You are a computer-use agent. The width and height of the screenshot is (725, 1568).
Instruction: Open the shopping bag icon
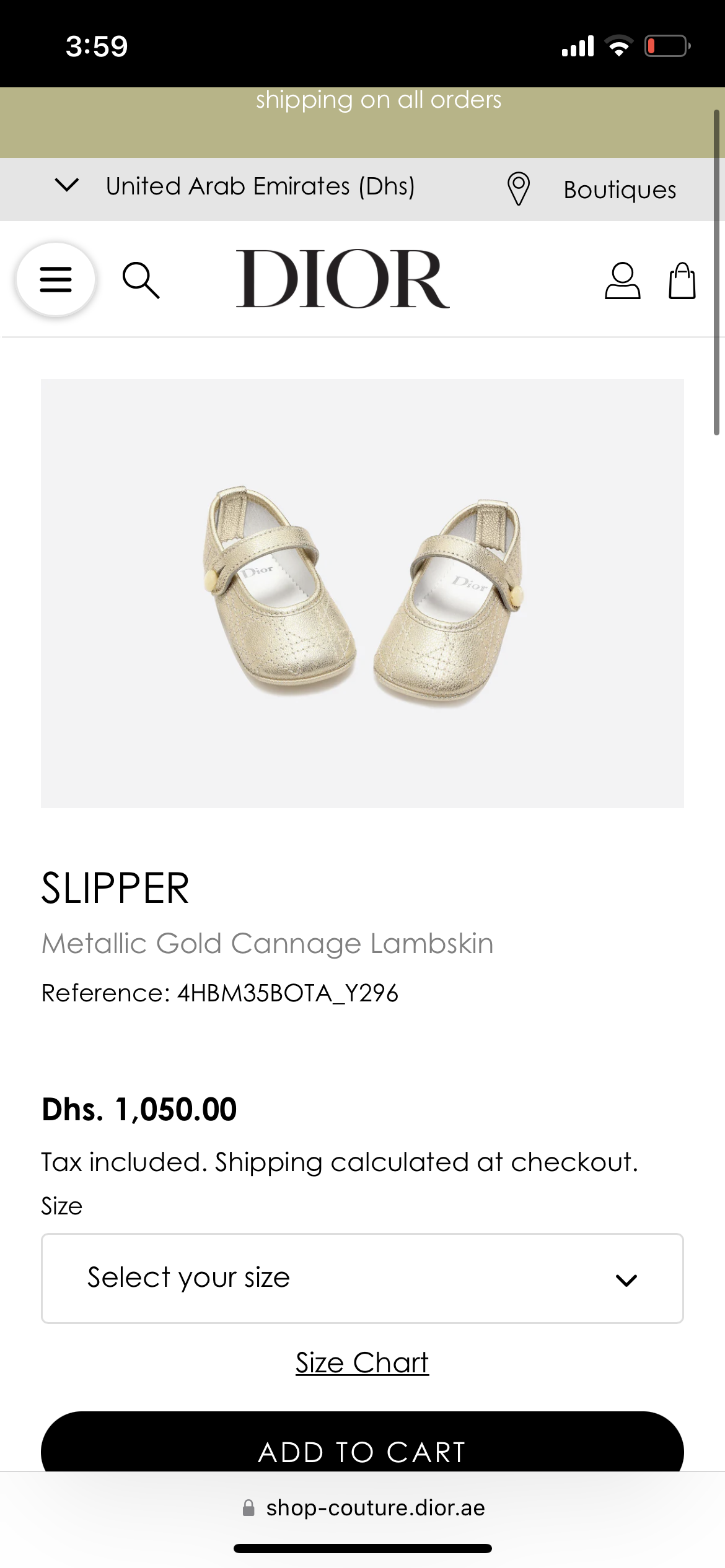(682, 281)
